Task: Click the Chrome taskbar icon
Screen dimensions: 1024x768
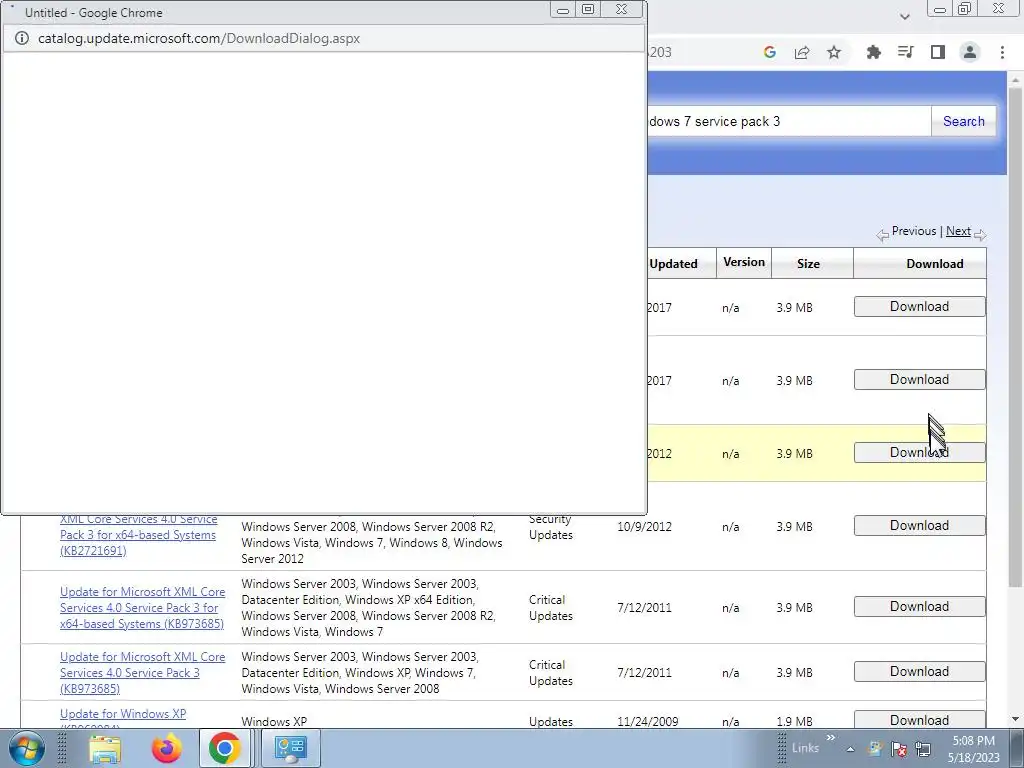Action: 225,748
